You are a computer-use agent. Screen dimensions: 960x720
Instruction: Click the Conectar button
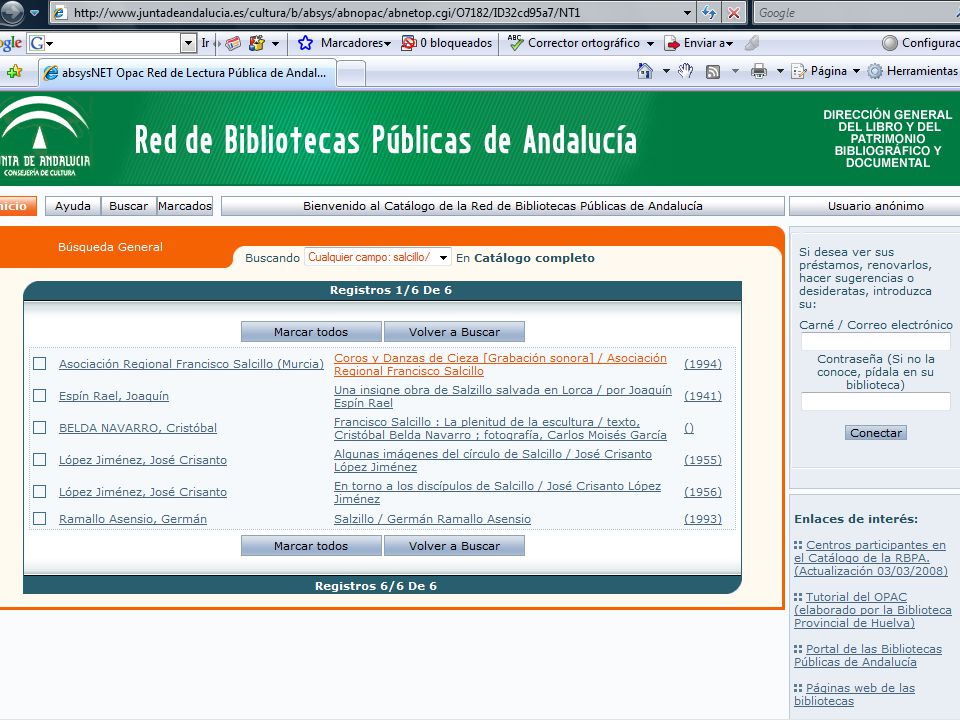pos(876,433)
